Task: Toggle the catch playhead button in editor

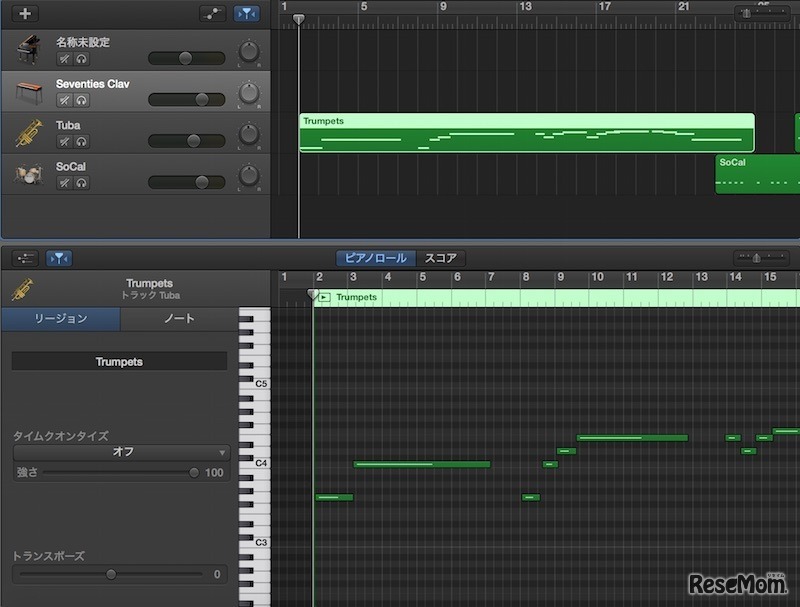Action: [58, 258]
